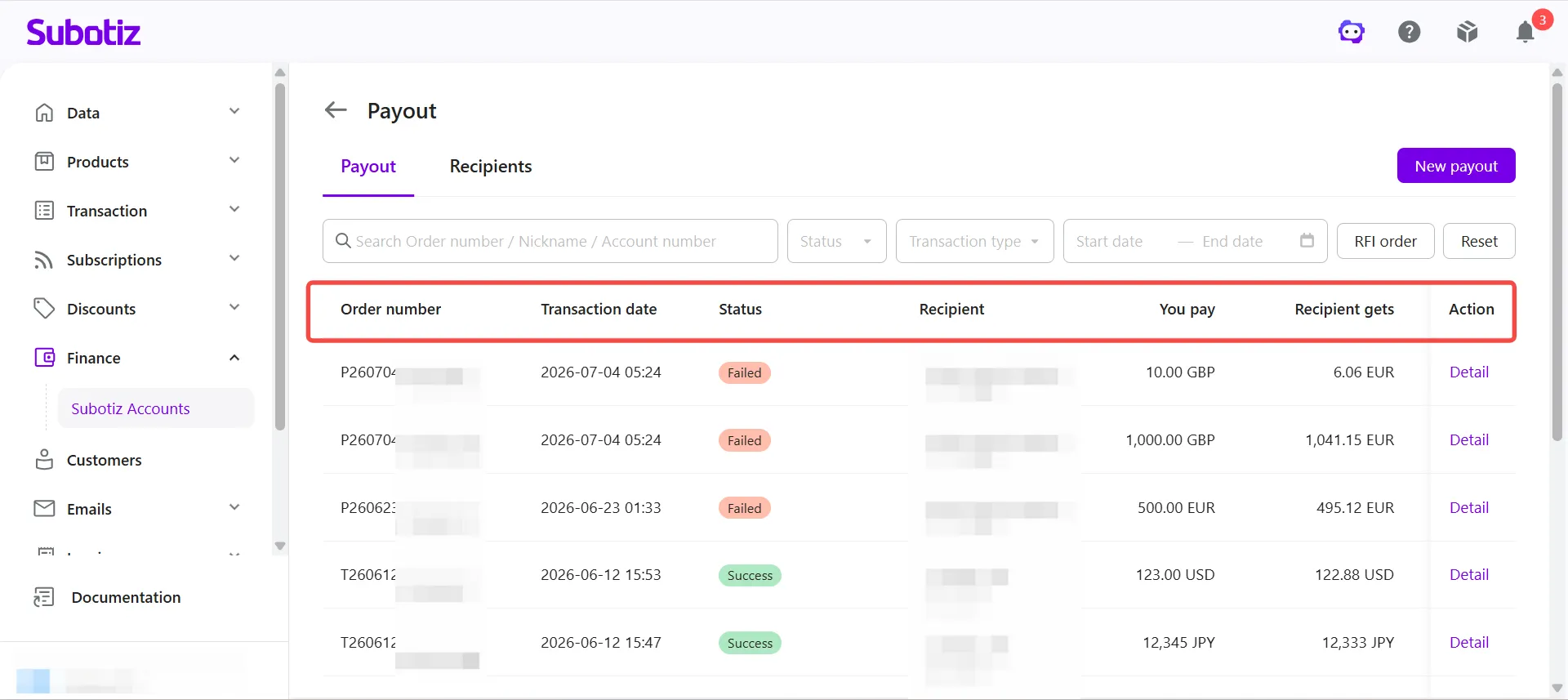Select the Emails menu item
1568x700 pixels.
point(89,509)
